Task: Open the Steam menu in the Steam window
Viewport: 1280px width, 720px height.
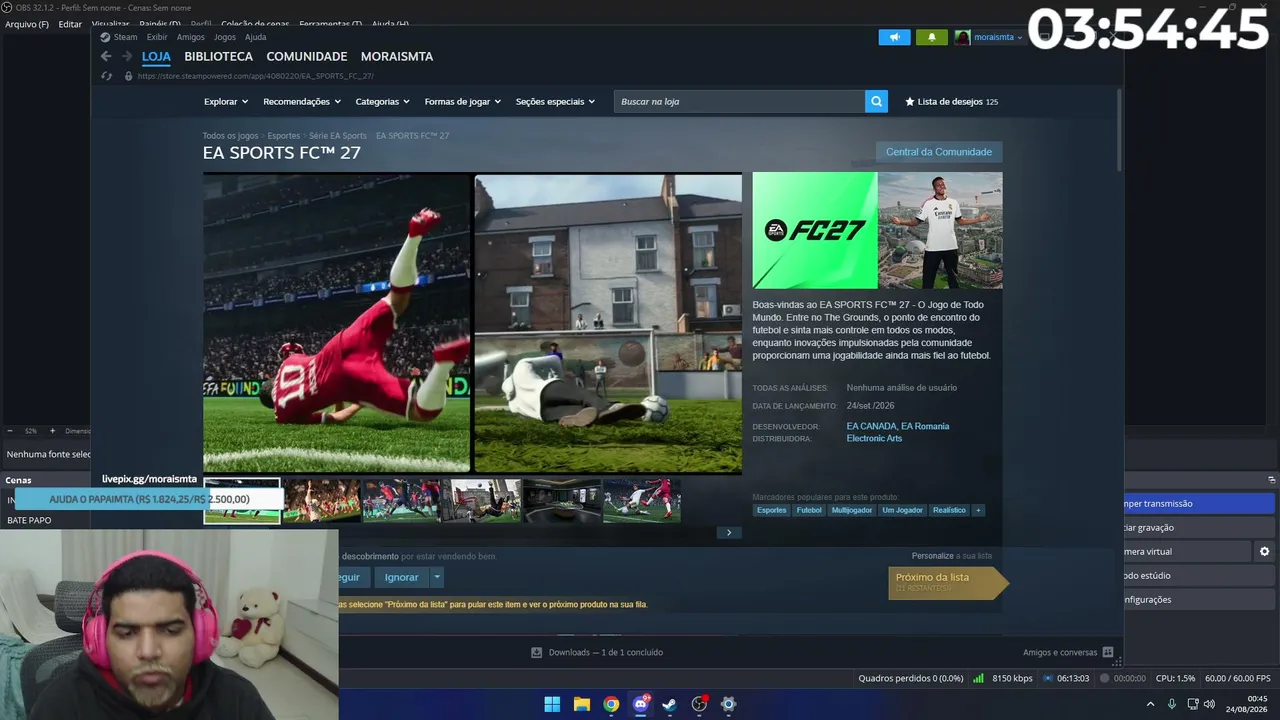Action: 125,37
